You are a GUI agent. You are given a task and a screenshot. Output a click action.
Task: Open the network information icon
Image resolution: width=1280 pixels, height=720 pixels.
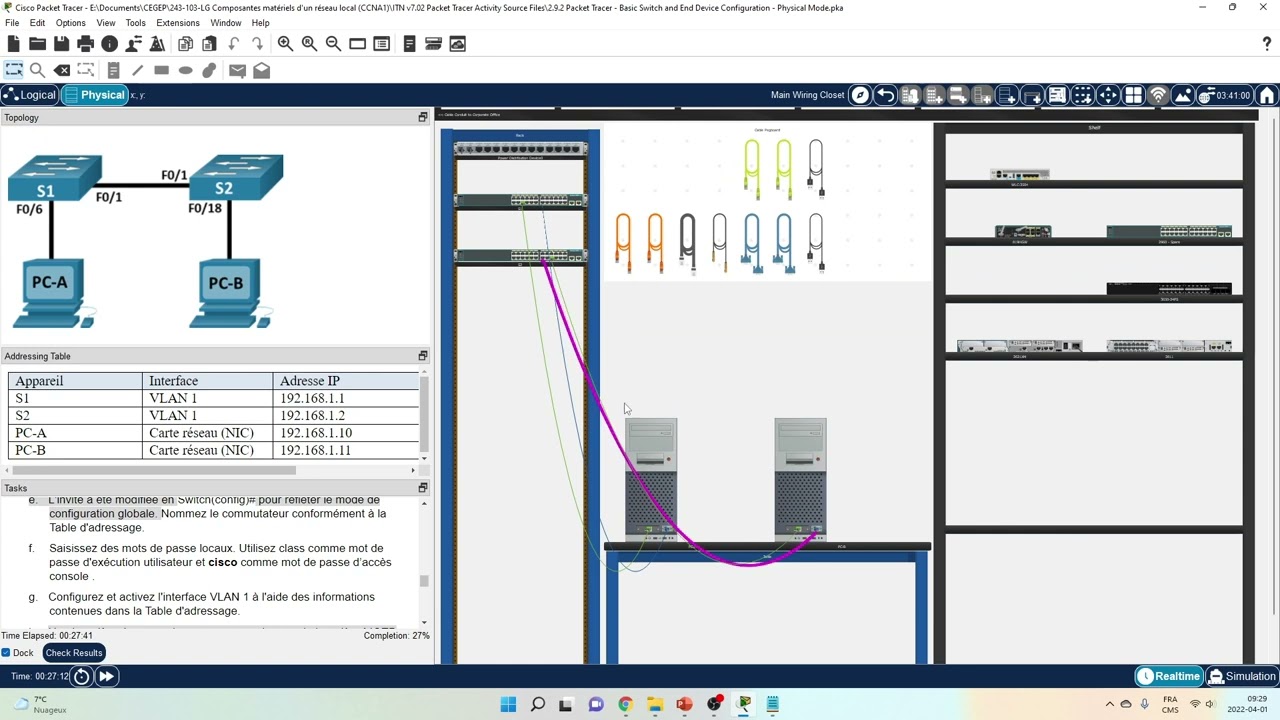pyautogui.click(x=109, y=44)
